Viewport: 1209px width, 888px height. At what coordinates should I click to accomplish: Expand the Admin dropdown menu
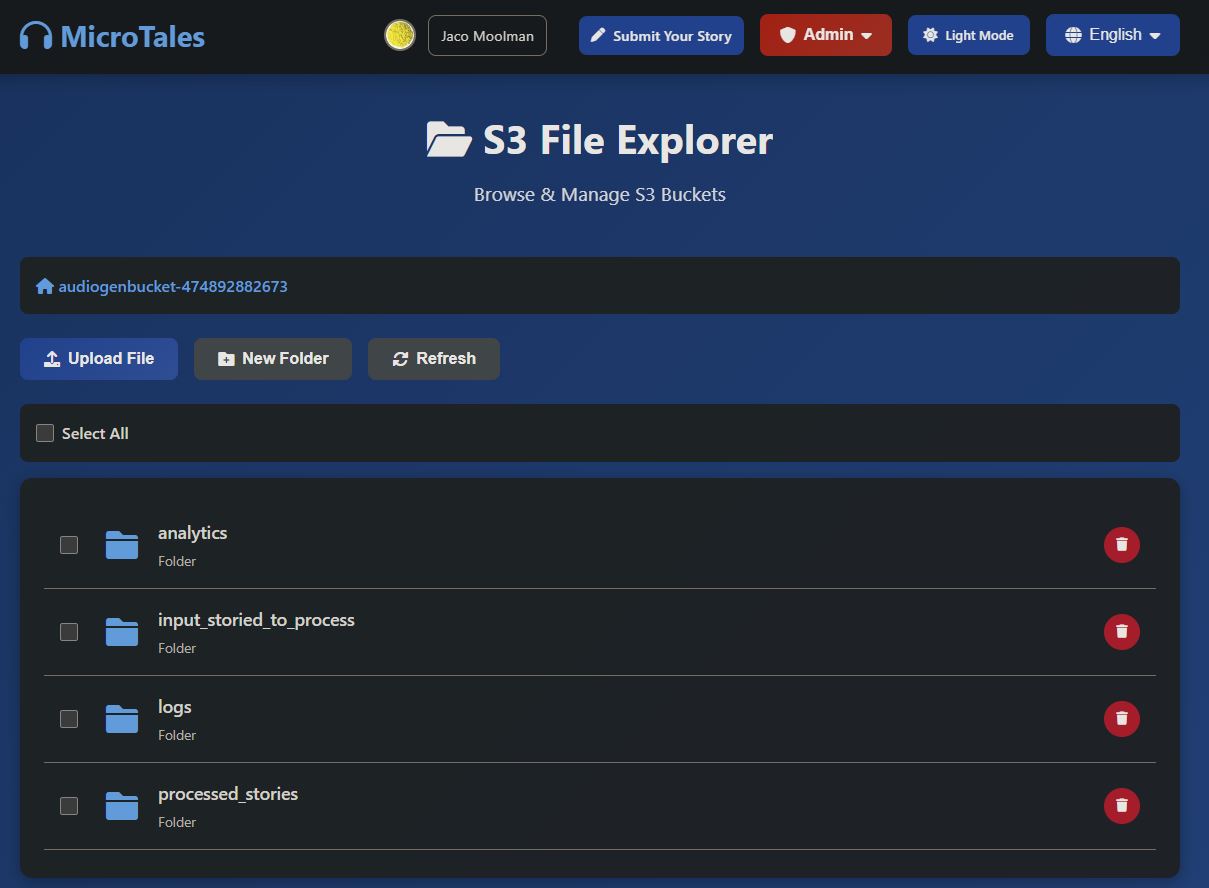pyautogui.click(x=825, y=35)
